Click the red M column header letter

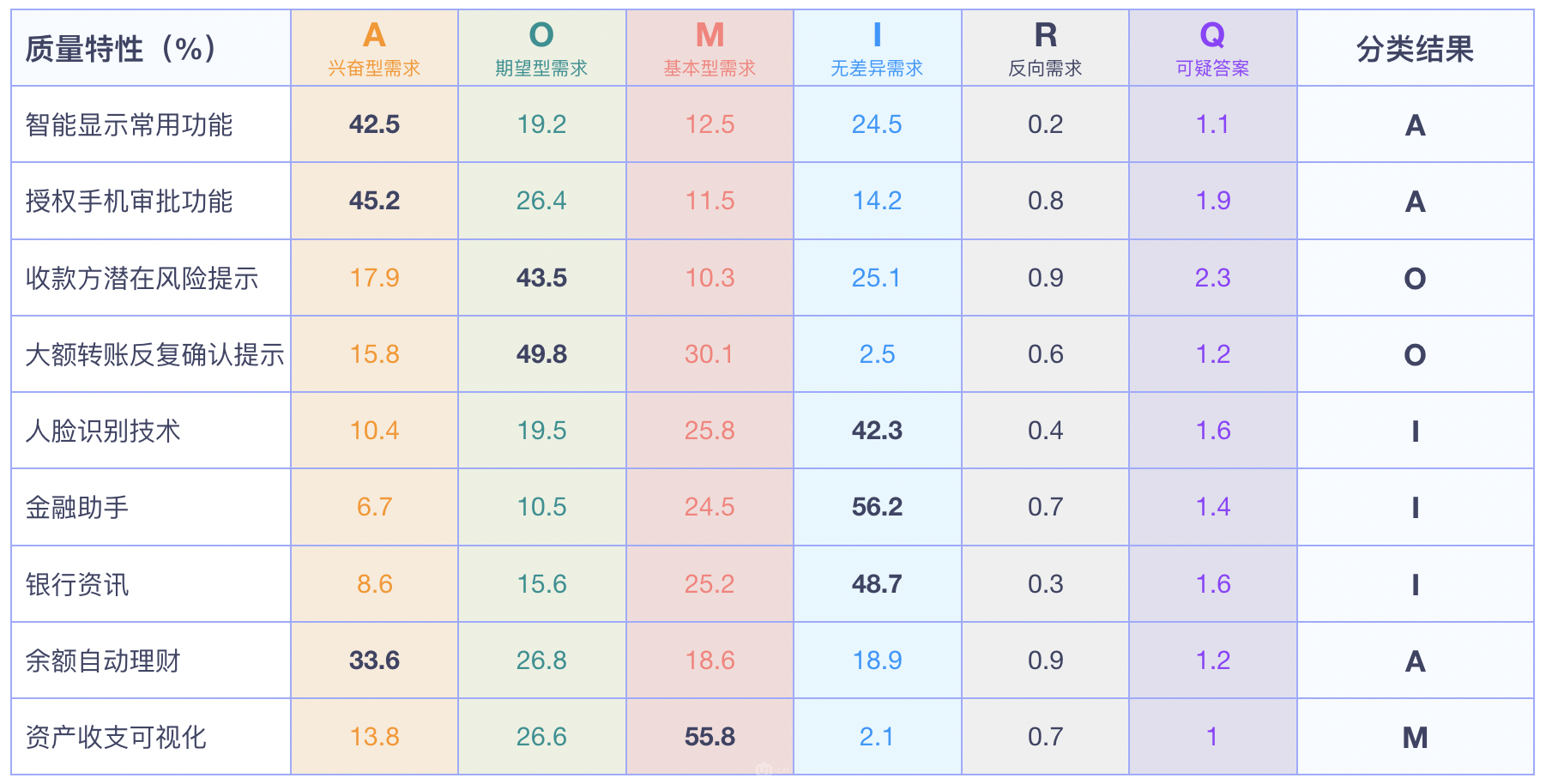(710, 35)
